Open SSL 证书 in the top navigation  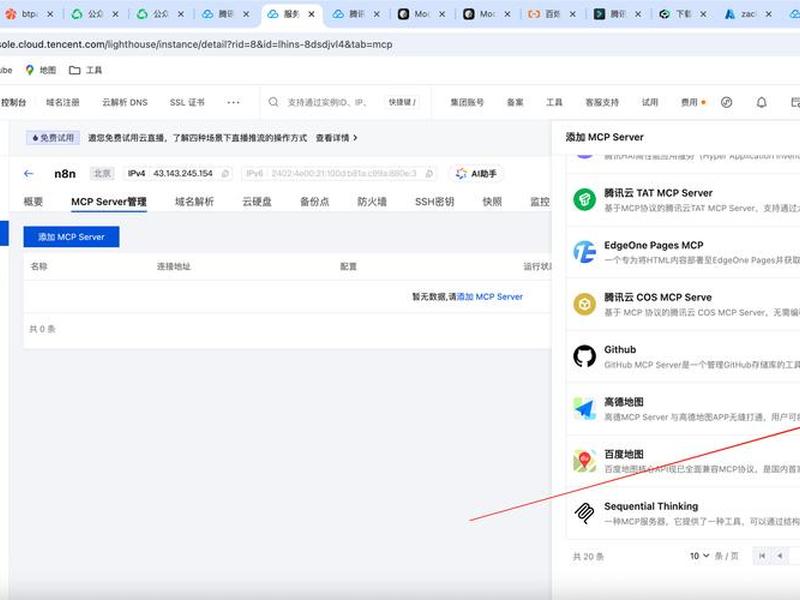(x=187, y=103)
